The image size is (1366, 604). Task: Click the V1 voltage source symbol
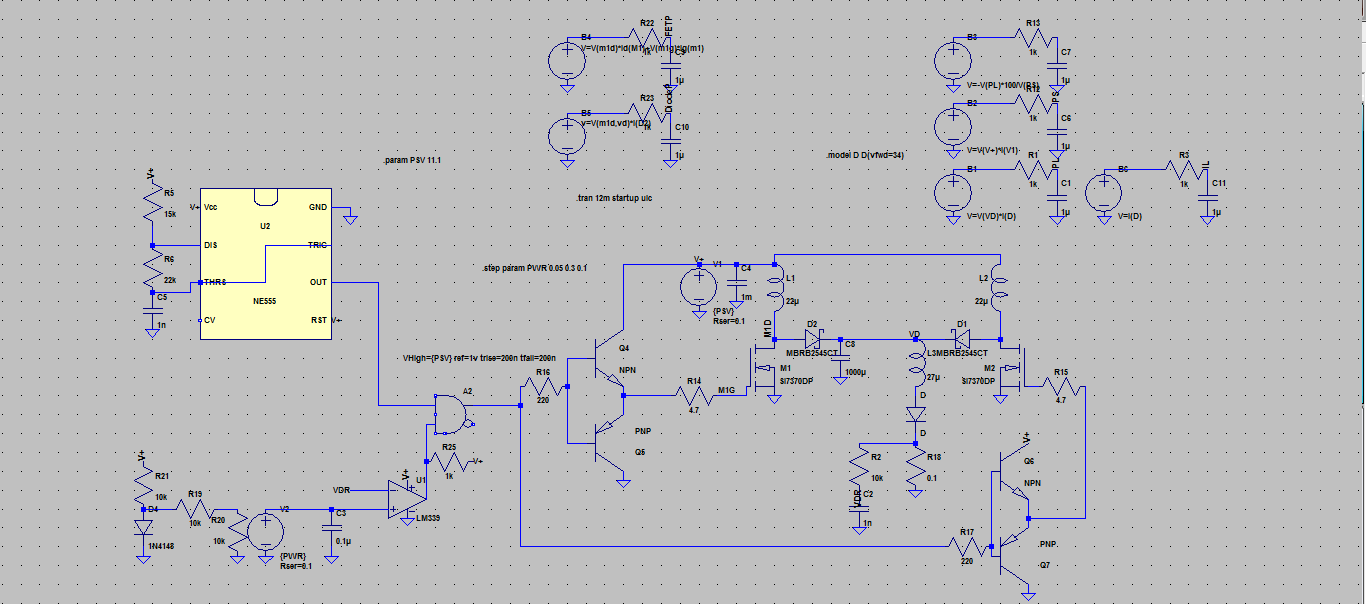pos(699,288)
